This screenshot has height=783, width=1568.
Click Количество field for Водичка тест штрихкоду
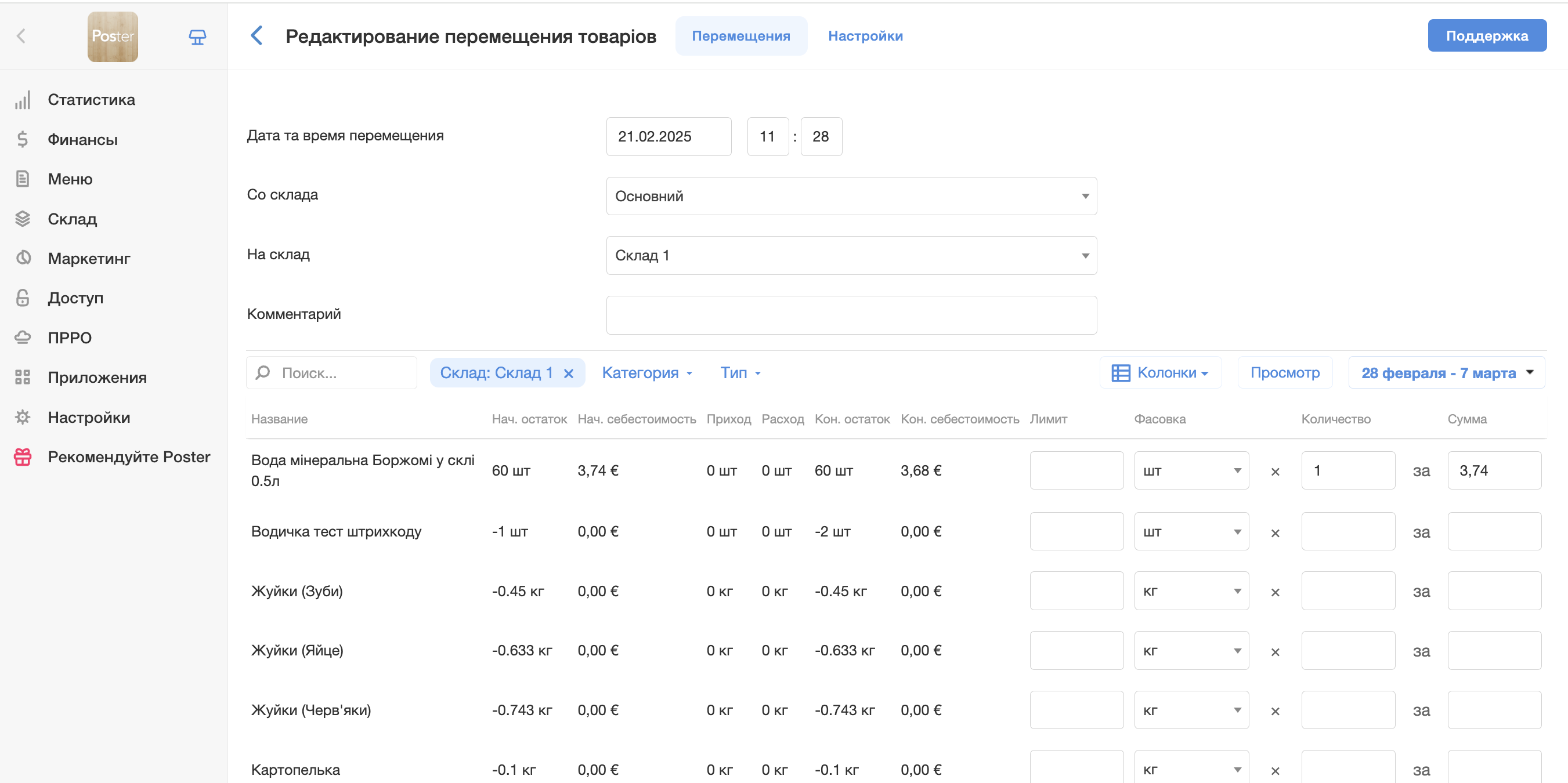(x=1348, y=531)
